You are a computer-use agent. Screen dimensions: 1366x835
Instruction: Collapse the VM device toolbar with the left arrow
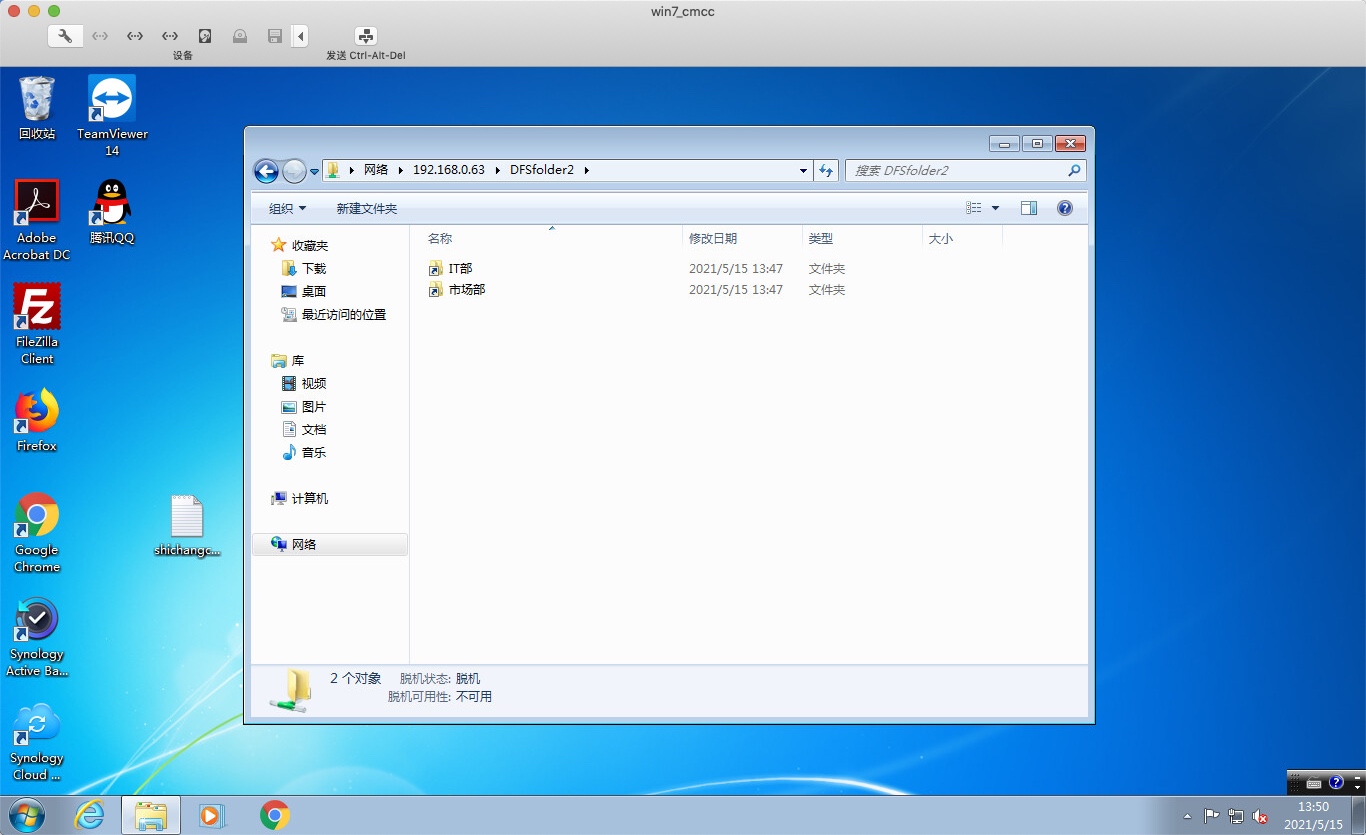[x=301, y=36]
